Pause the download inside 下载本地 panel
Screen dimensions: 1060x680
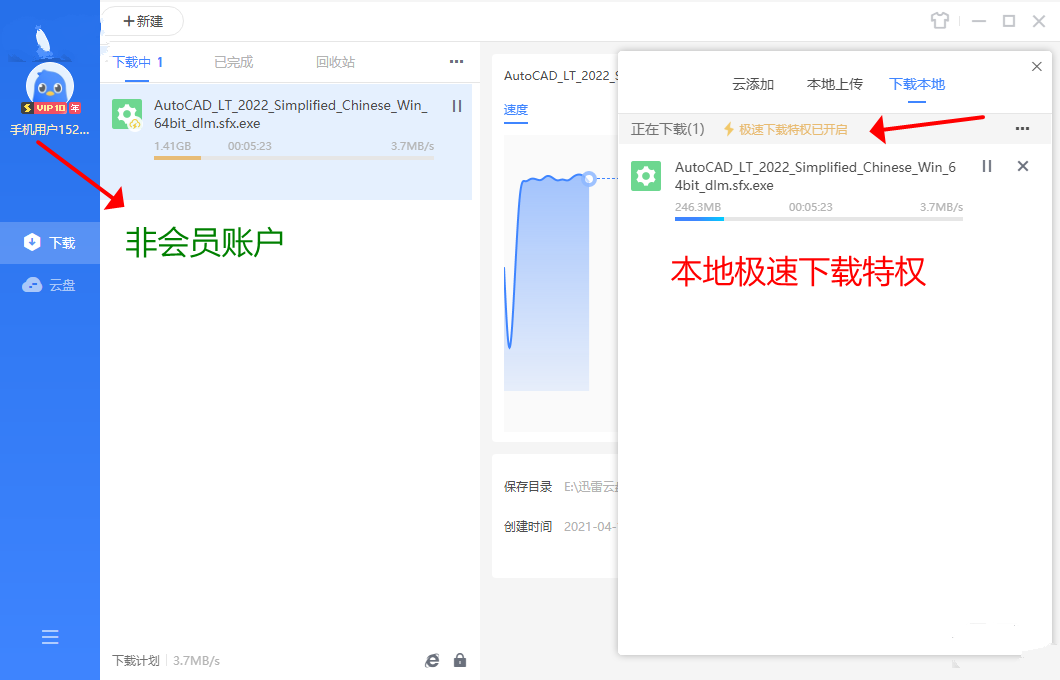point(986,166)
